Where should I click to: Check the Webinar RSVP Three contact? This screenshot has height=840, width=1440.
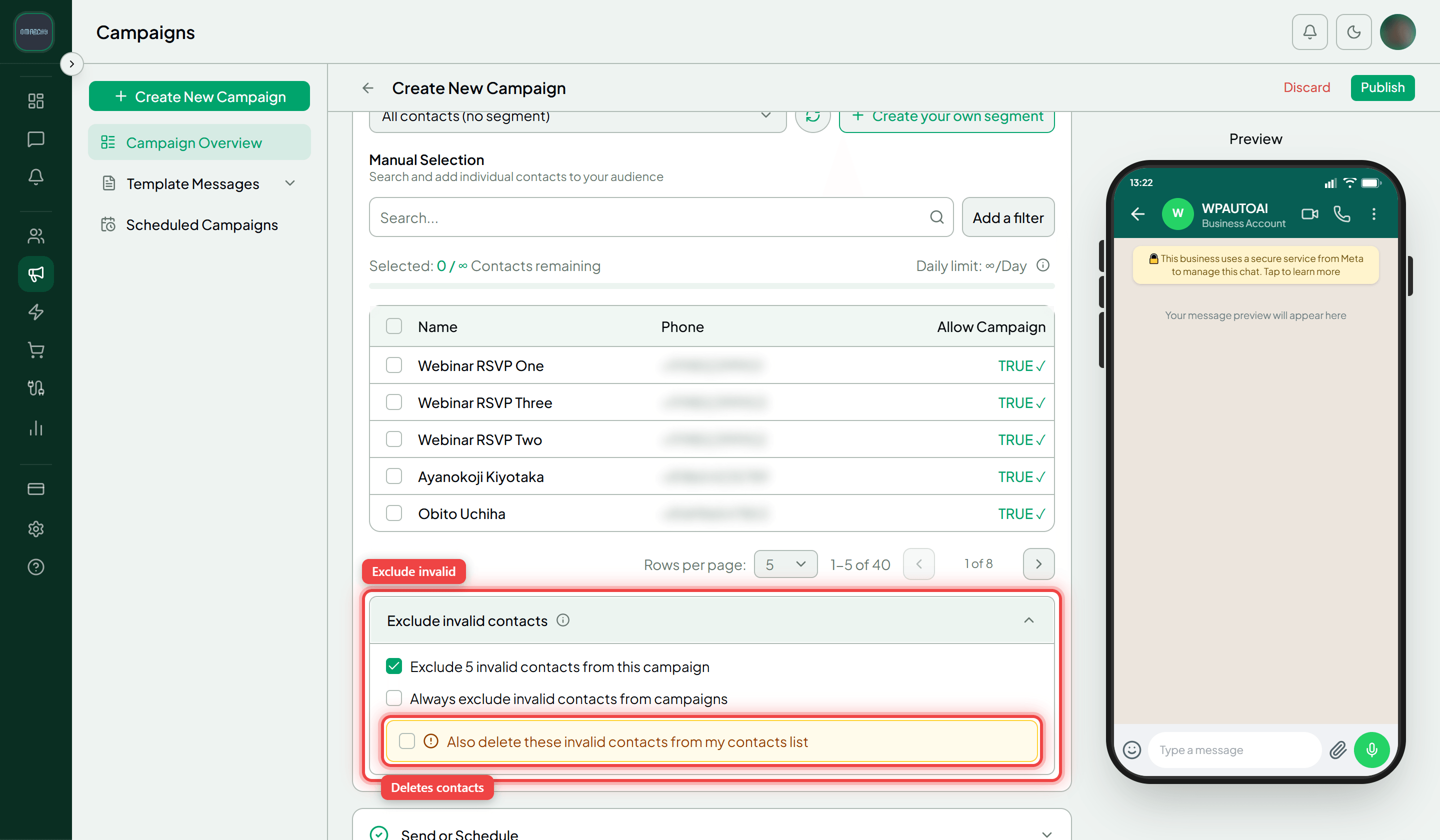pos(393,402)
